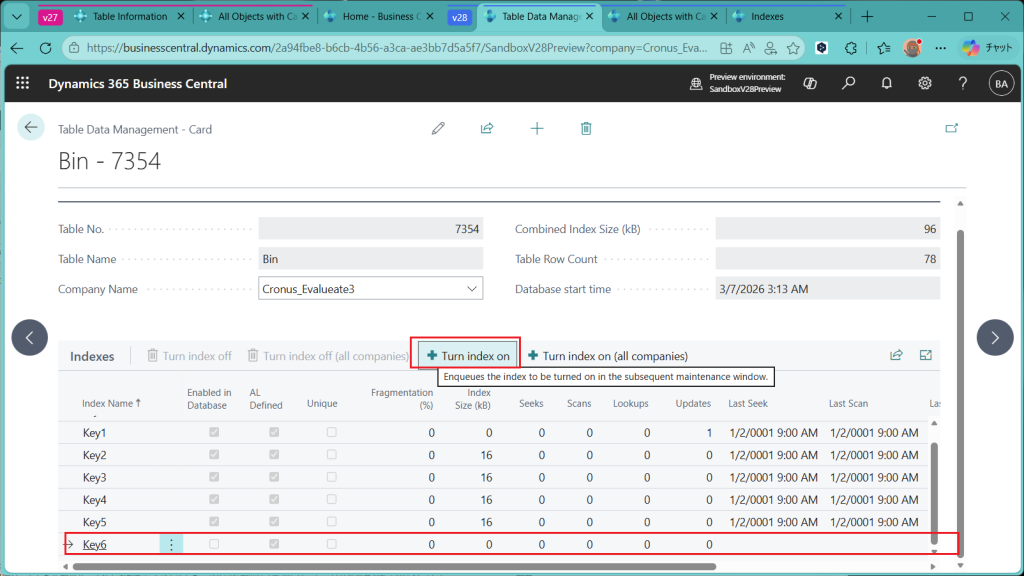1024x576 pixels.
Task: Open the Business Central search magnifier
Action: (x=849, y=84)
